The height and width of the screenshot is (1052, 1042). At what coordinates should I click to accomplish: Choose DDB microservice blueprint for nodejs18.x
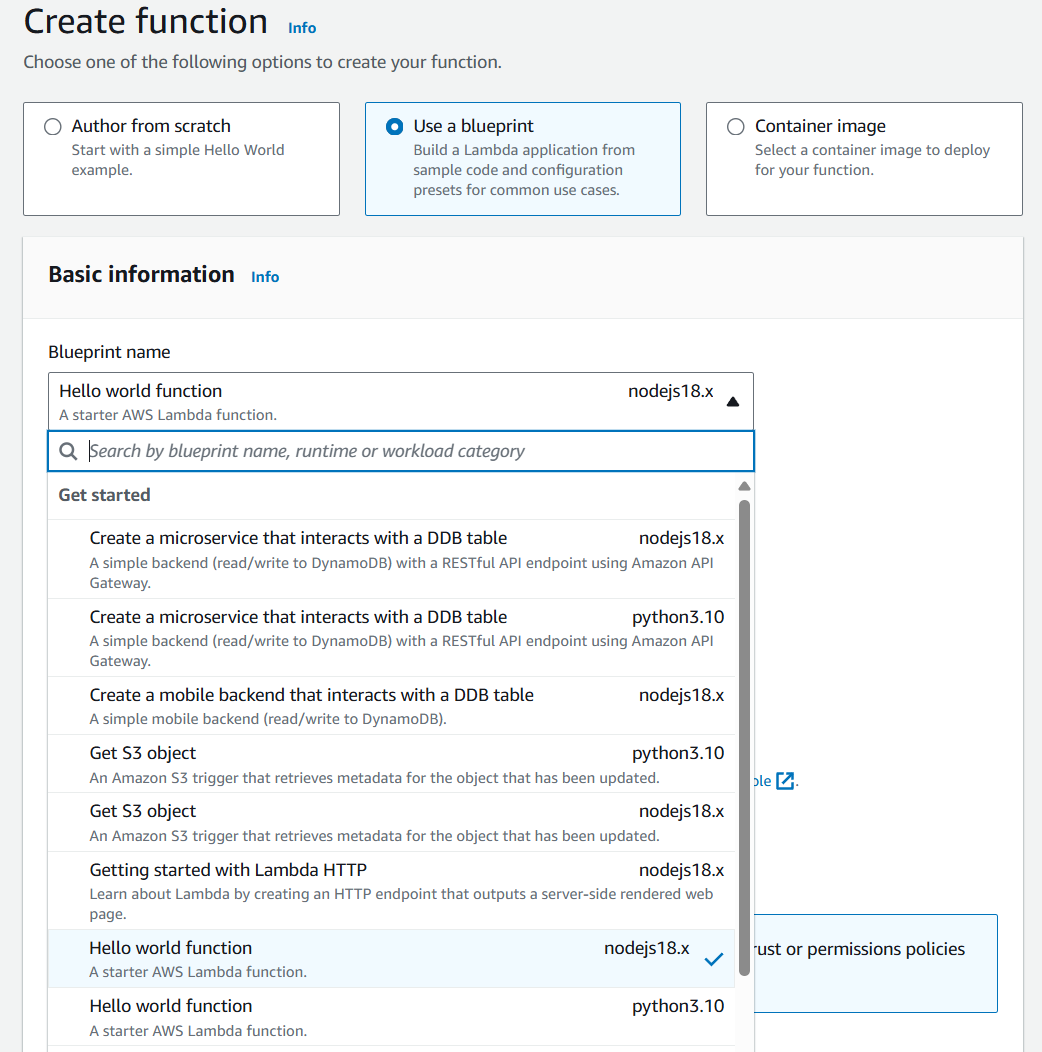pos(391,559)
